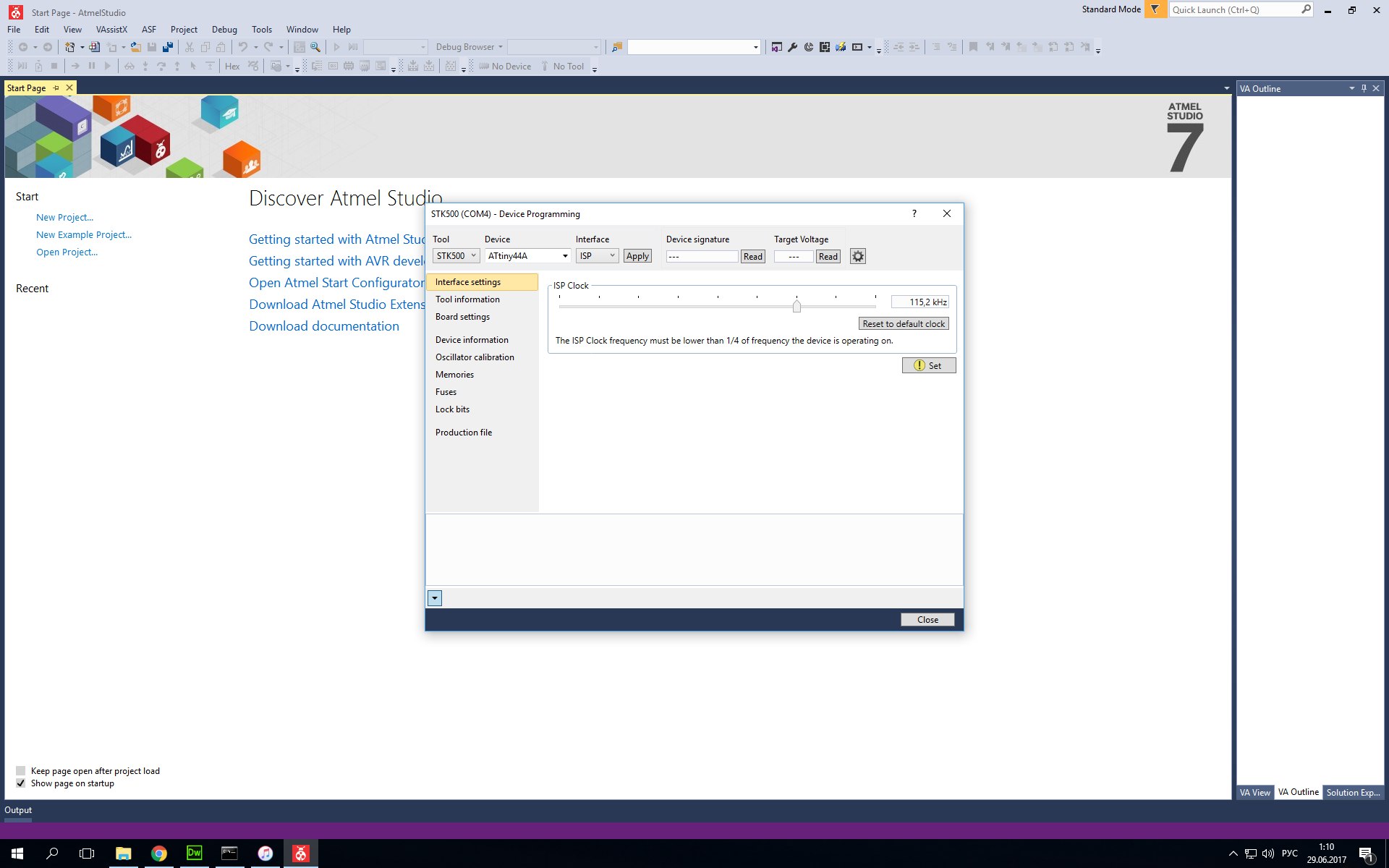
Task: Uncheck Show page on startup
Action: point(20,783)
